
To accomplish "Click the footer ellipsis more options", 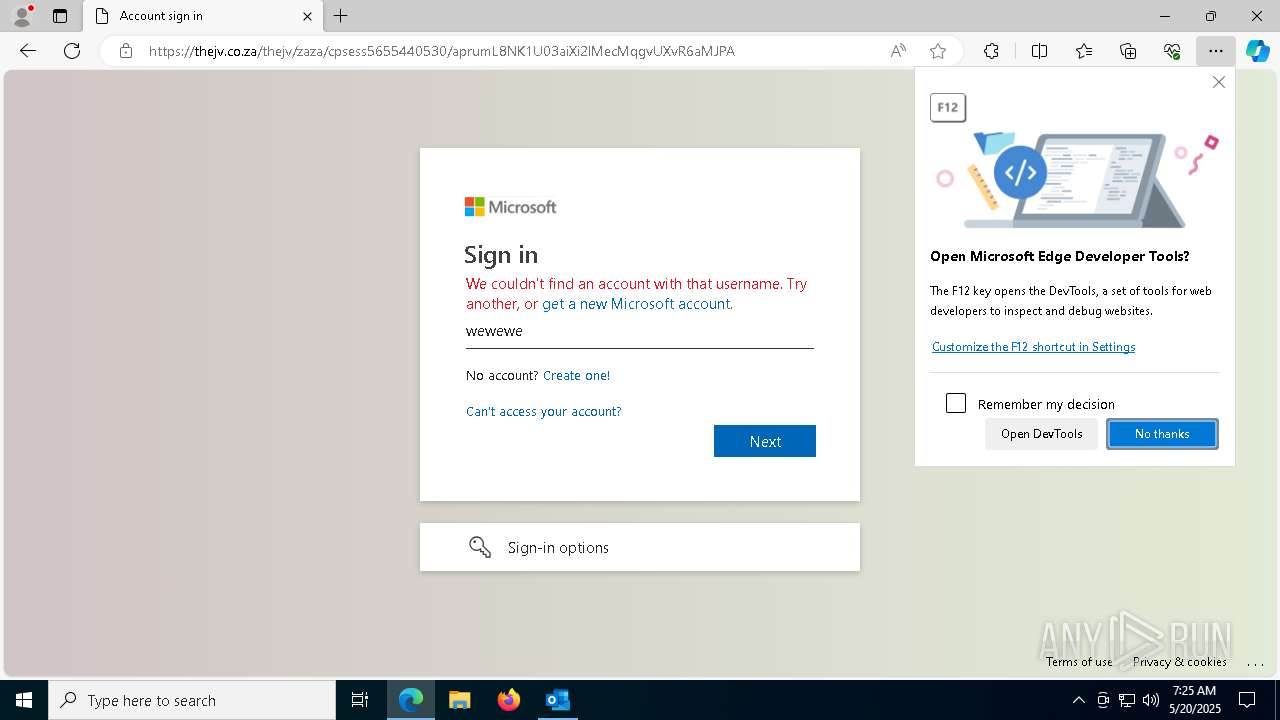I will [1256, 663].
